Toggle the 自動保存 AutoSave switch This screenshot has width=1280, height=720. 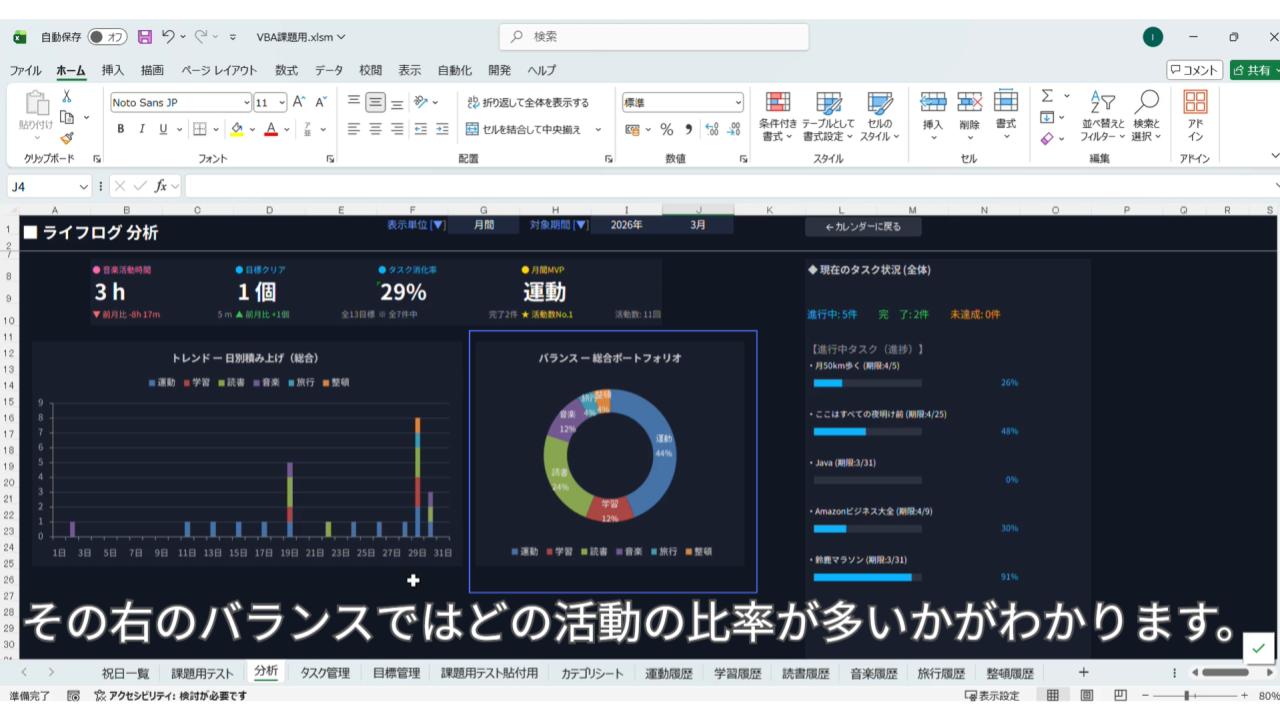(107, 37)
